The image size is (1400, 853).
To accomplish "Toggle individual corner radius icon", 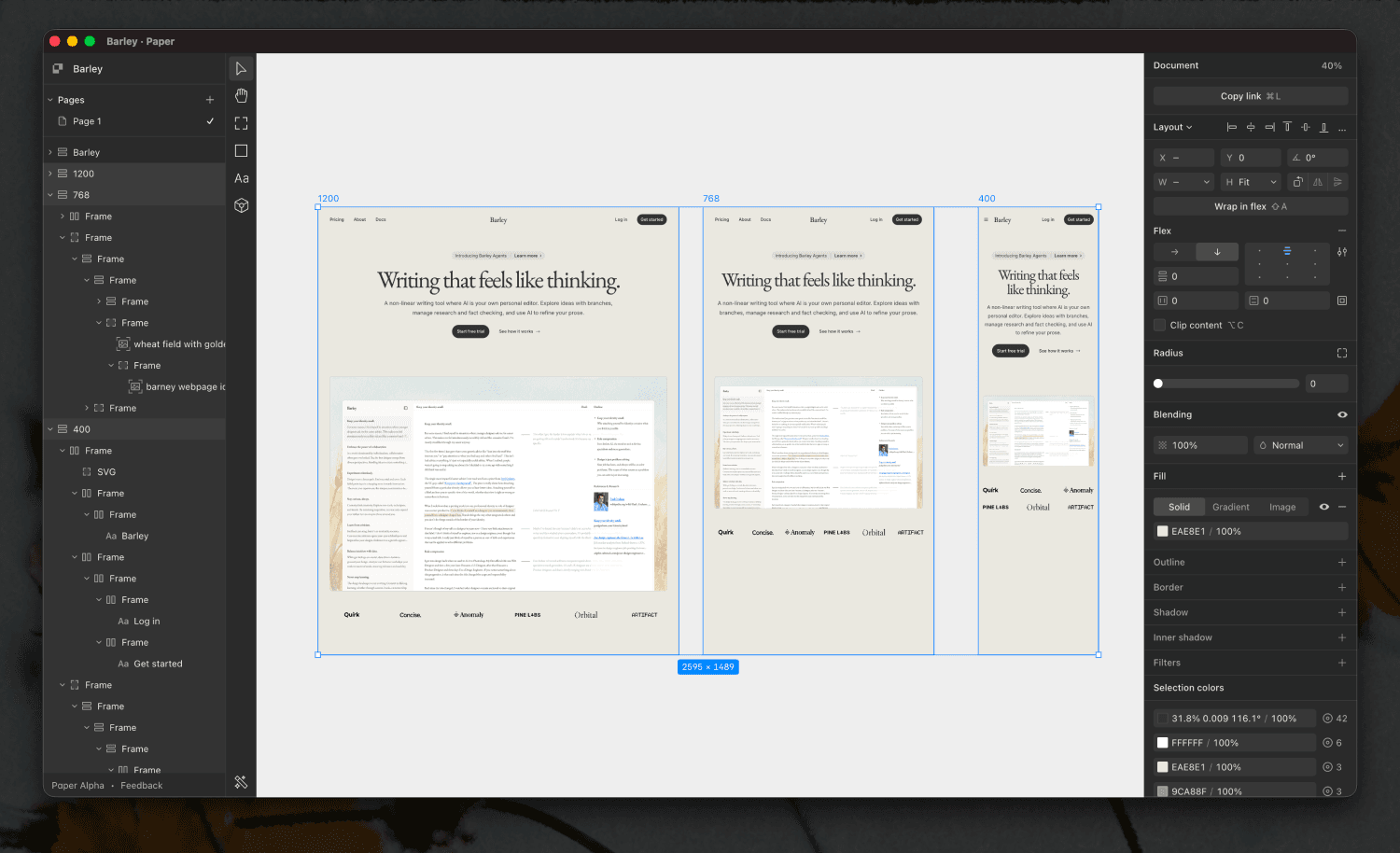I will pyautogui.click(x=1342, y=353).
